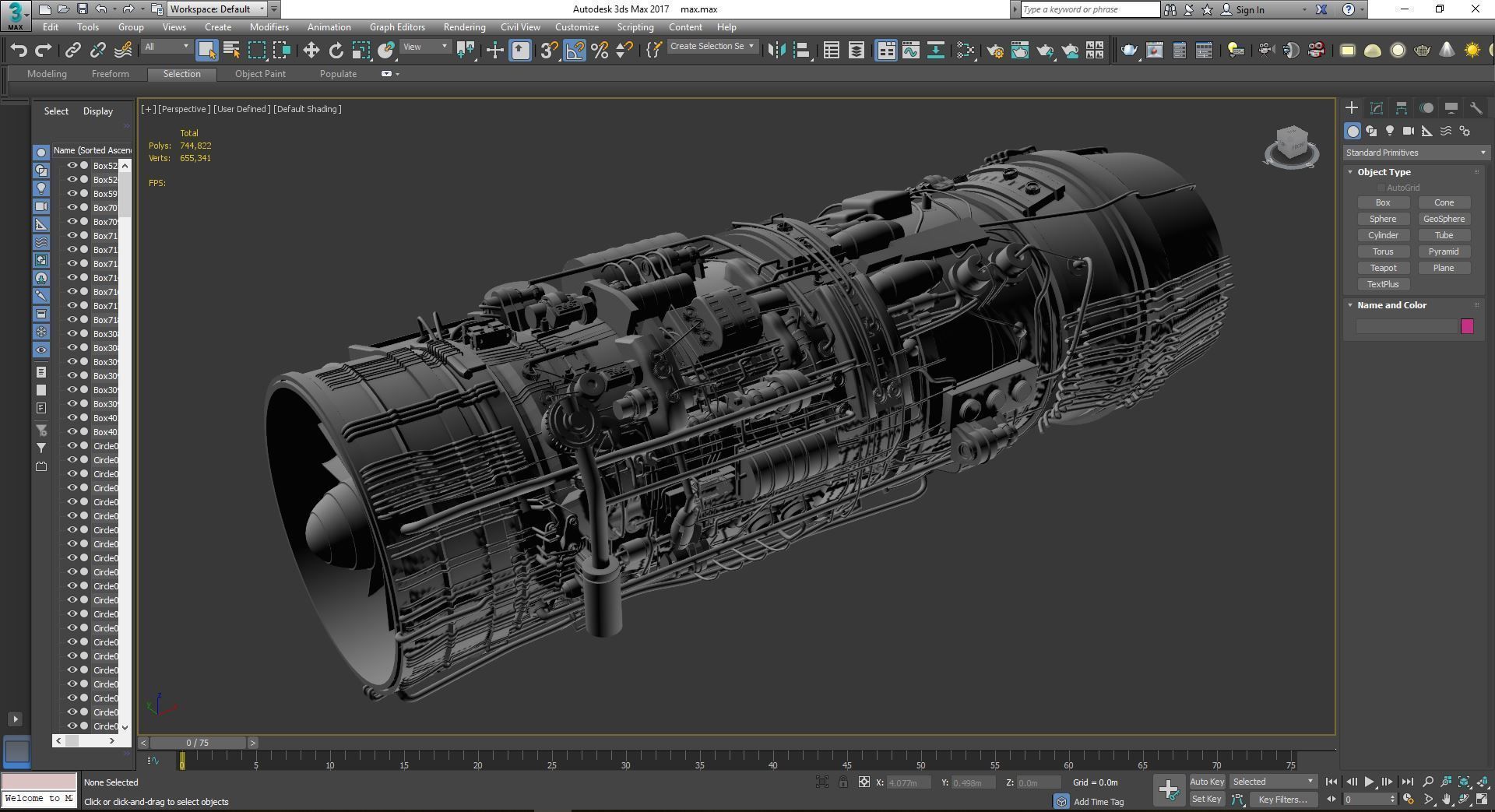Expand the Sign In dropdown arrow
1495x812 pixels.
click(x=1304, y=10)
